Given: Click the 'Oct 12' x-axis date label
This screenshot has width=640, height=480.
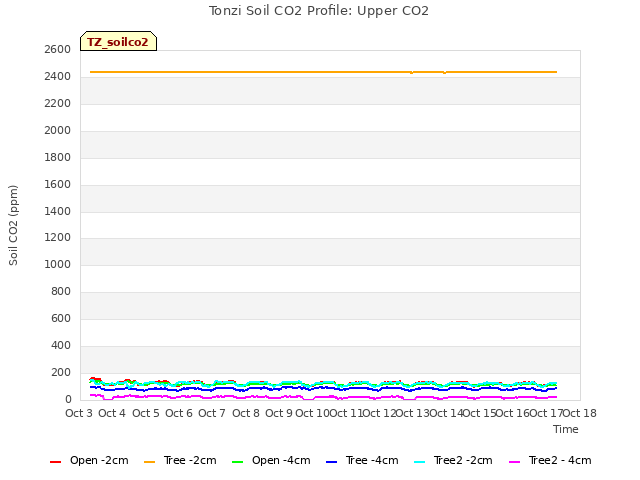Looking at the screenshot, I should 379,413.
